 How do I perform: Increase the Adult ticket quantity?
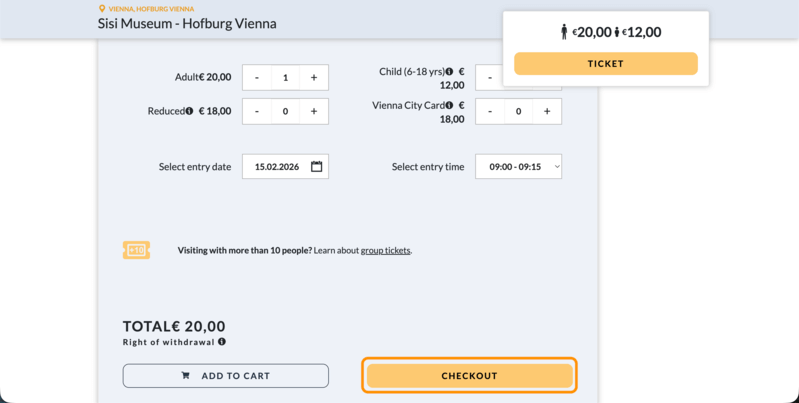click(314, 78)
